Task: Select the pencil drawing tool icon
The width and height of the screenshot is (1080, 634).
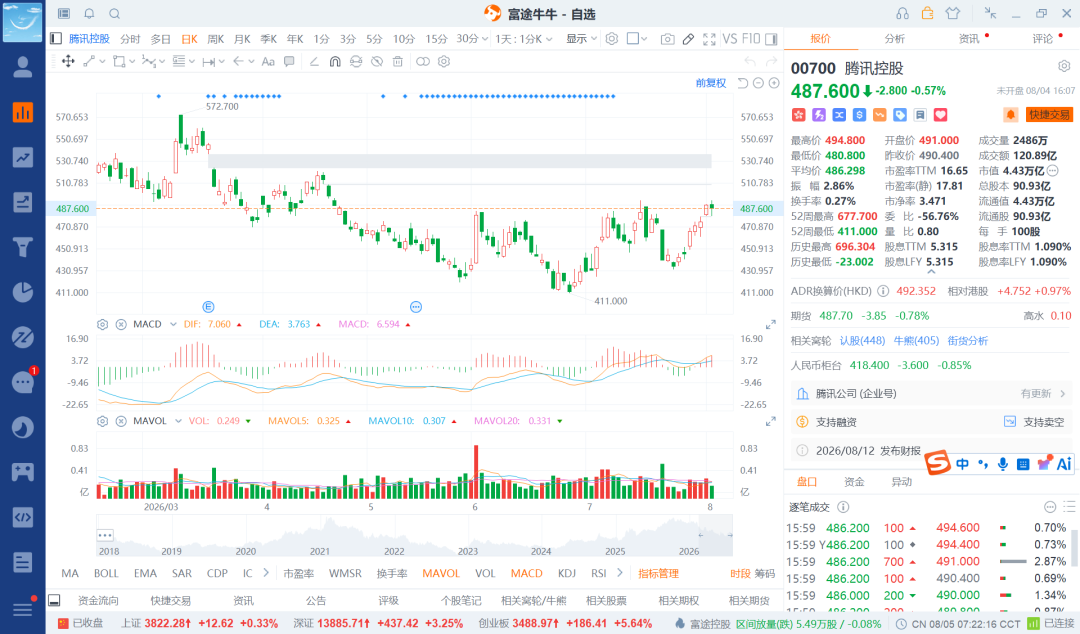Action: pyautogui.click(x=688, y=39)
